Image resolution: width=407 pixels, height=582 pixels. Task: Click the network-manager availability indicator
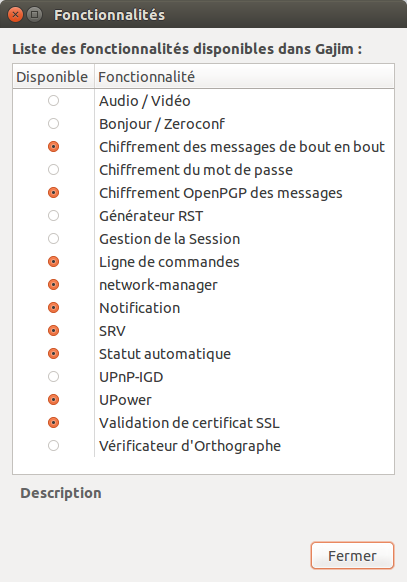(53, 285)
